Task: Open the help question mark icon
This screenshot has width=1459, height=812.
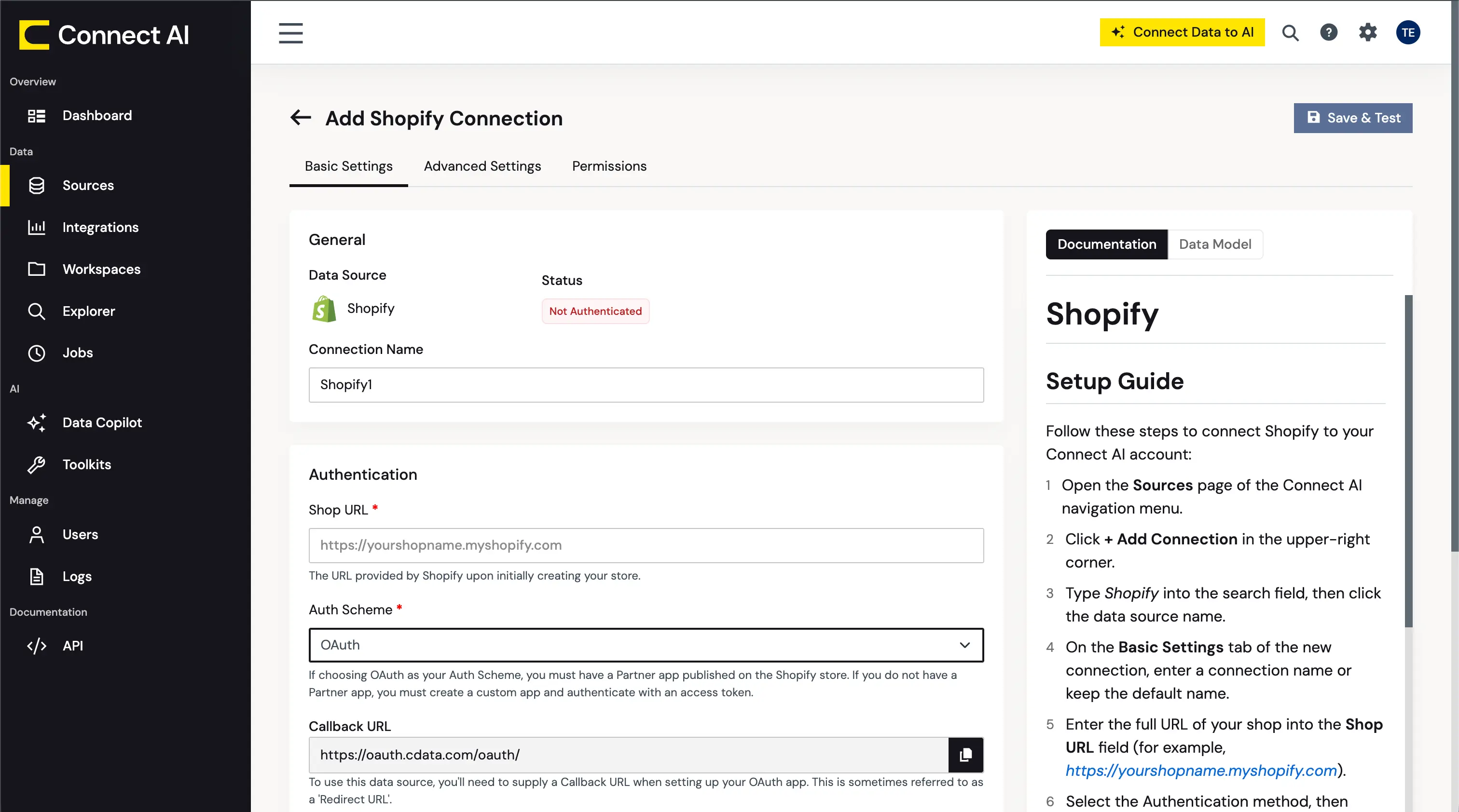Action: [x=1329, y=32]
